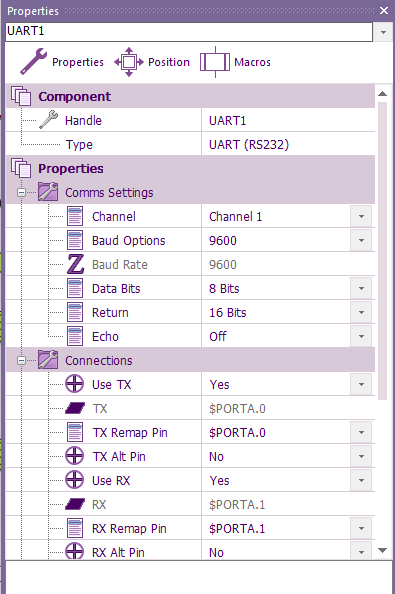
Task: Click the list icon beside Baud Options
Action: [x=75, y=240]
